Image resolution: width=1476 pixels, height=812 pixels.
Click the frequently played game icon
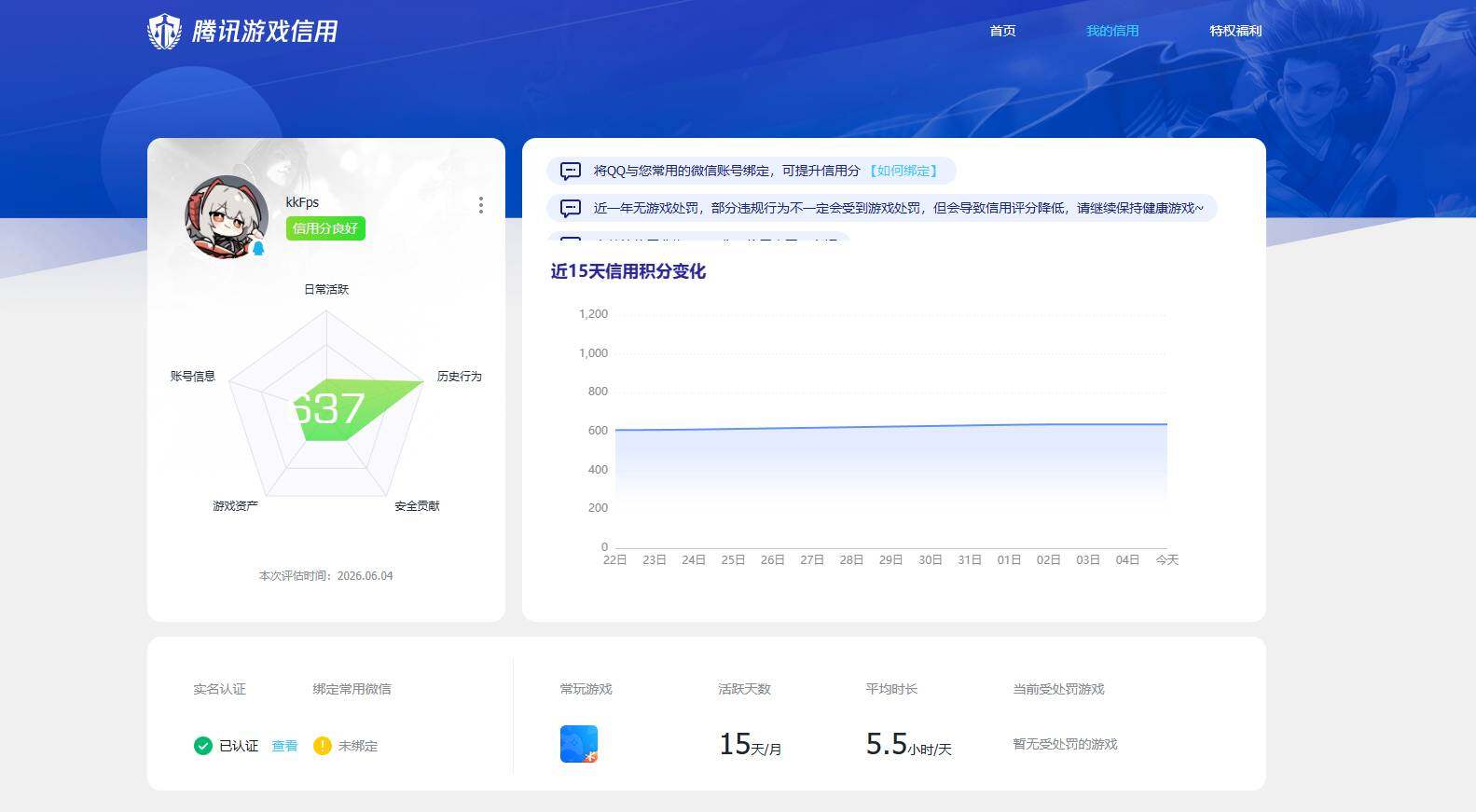(x=579, y=744)
